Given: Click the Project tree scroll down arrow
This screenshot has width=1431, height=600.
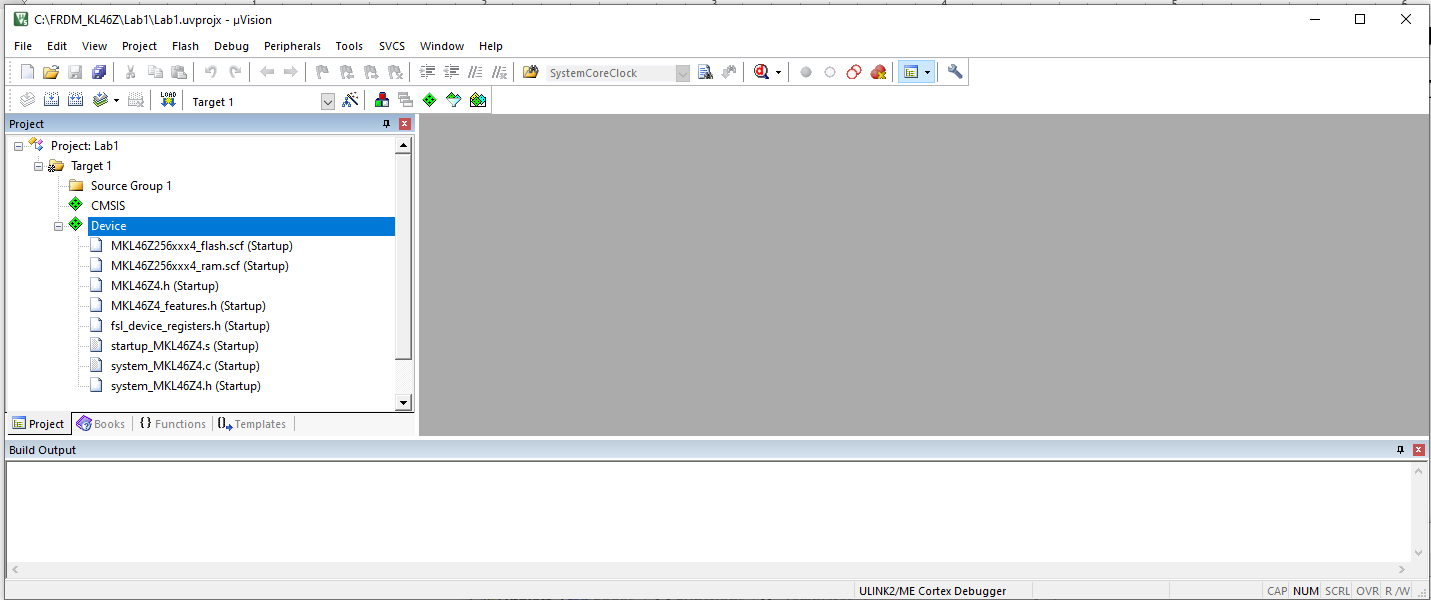Looking at the screenshot, I should 404,402.
